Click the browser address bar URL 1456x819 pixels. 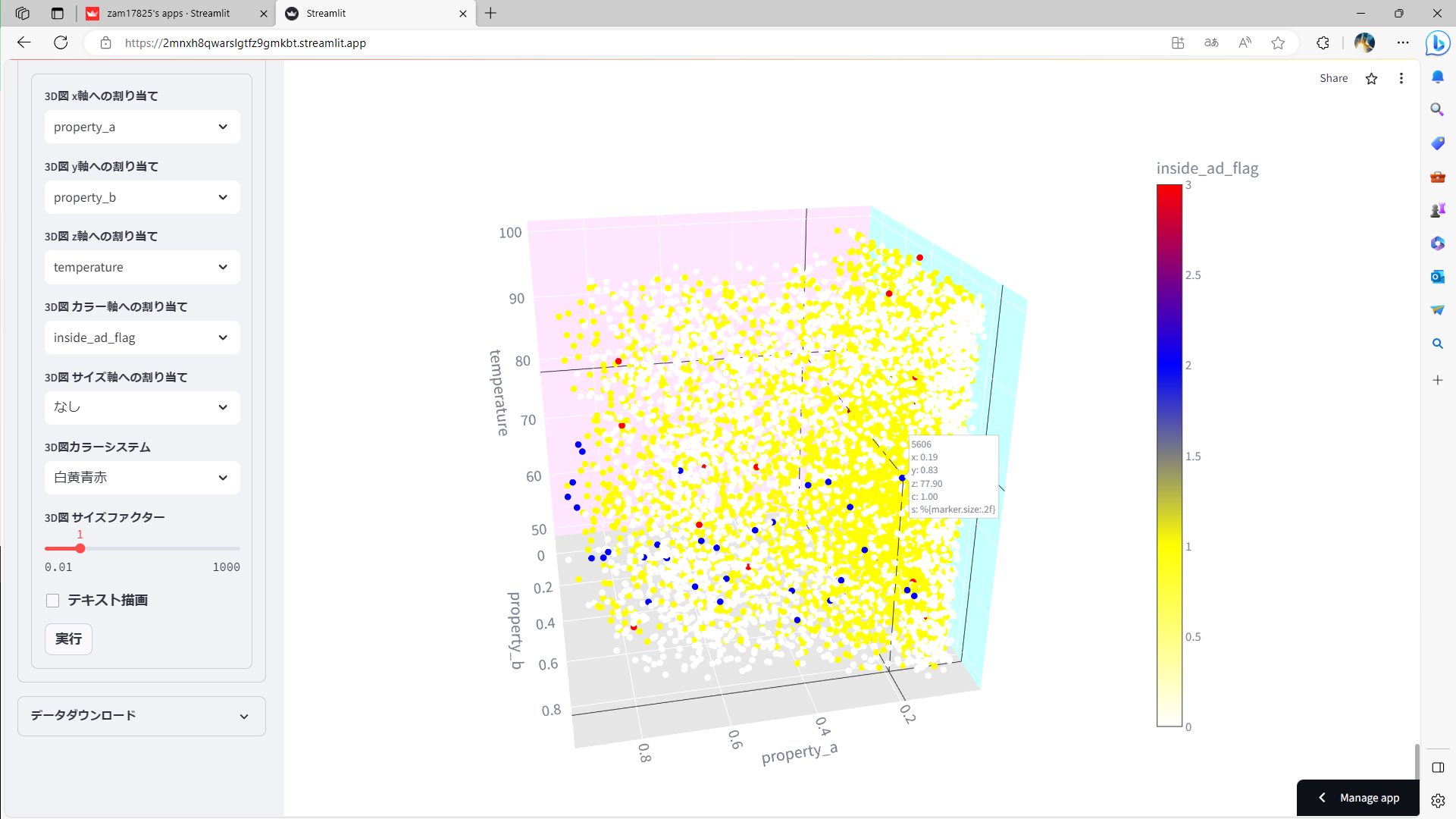point(246,43)
